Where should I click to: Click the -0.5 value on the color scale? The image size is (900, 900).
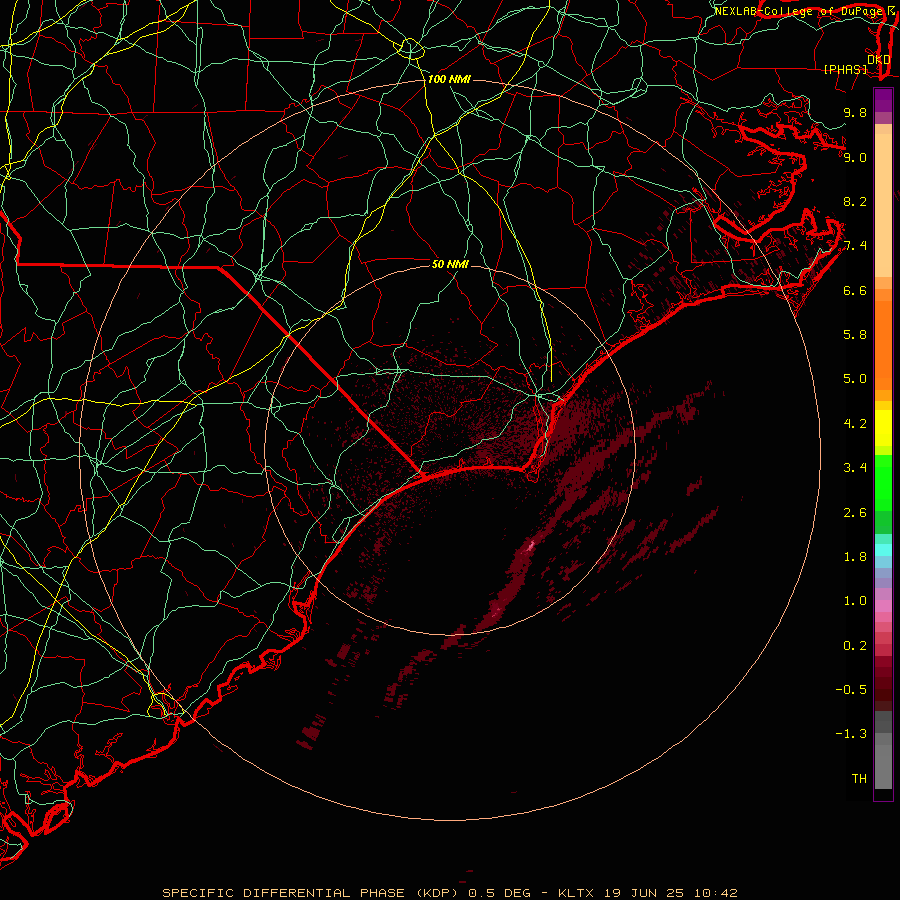coord(851,690)
